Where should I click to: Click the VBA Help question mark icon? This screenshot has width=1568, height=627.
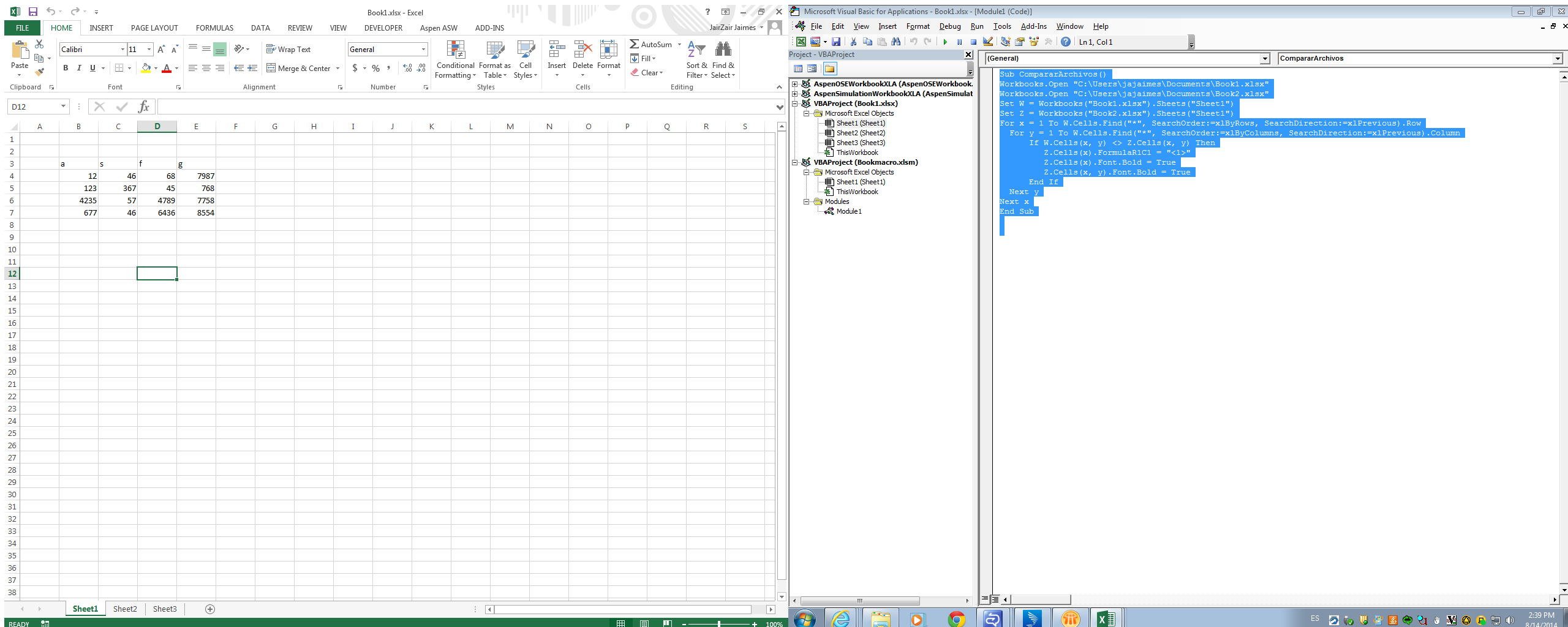[x=1066, y=42]
